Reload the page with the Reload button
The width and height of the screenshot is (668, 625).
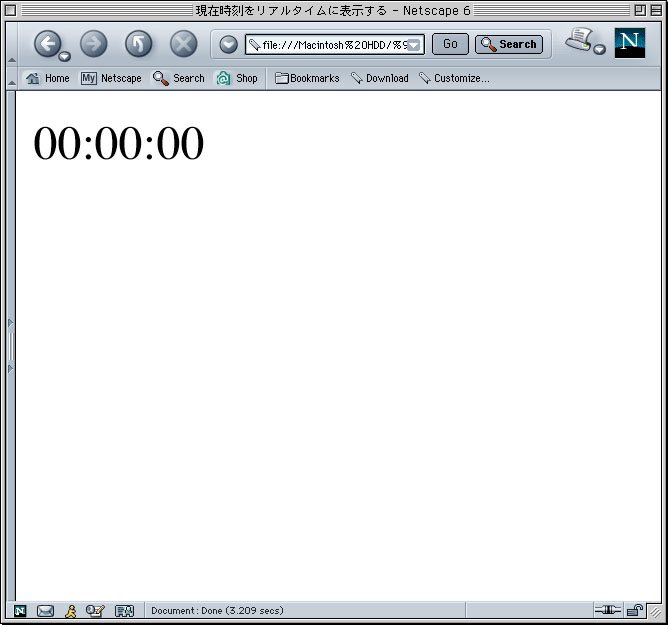pyautogui.click(x=138, y=43)
